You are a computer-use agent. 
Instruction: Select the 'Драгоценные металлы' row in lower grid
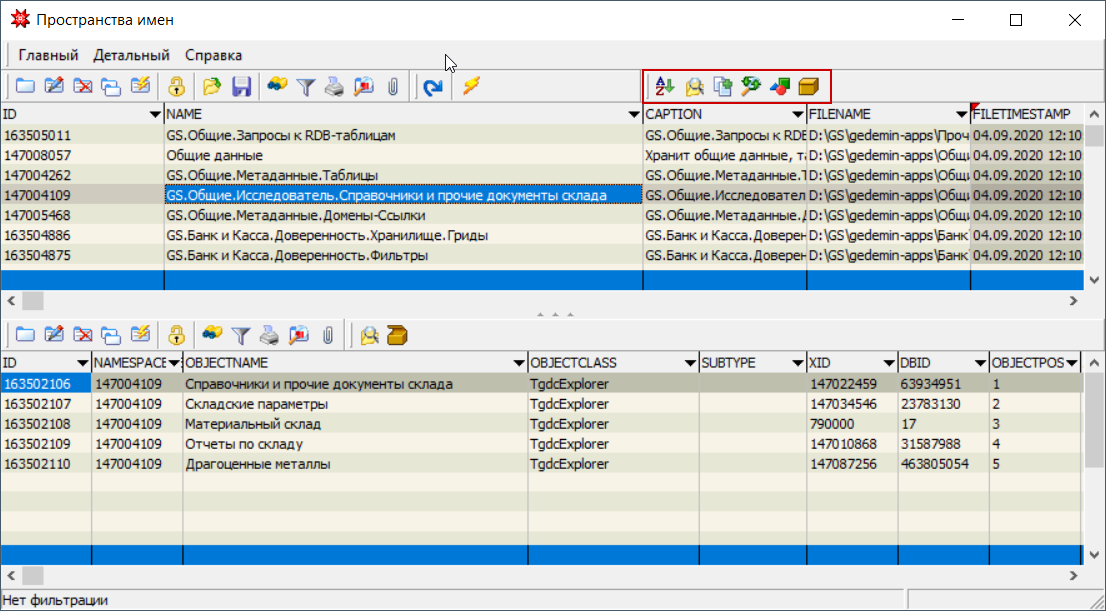point(257,464)
